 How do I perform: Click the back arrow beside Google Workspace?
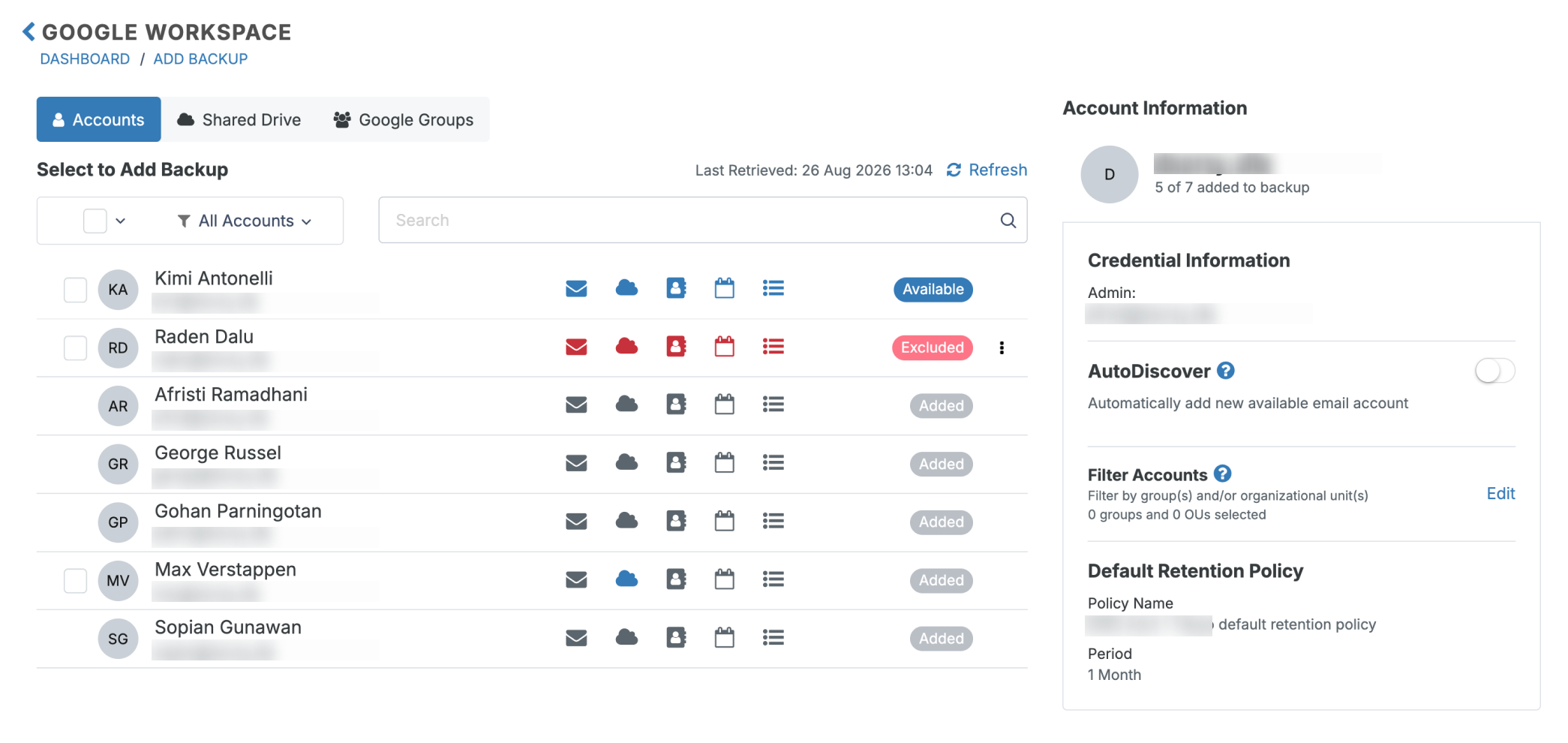(29, 32)
